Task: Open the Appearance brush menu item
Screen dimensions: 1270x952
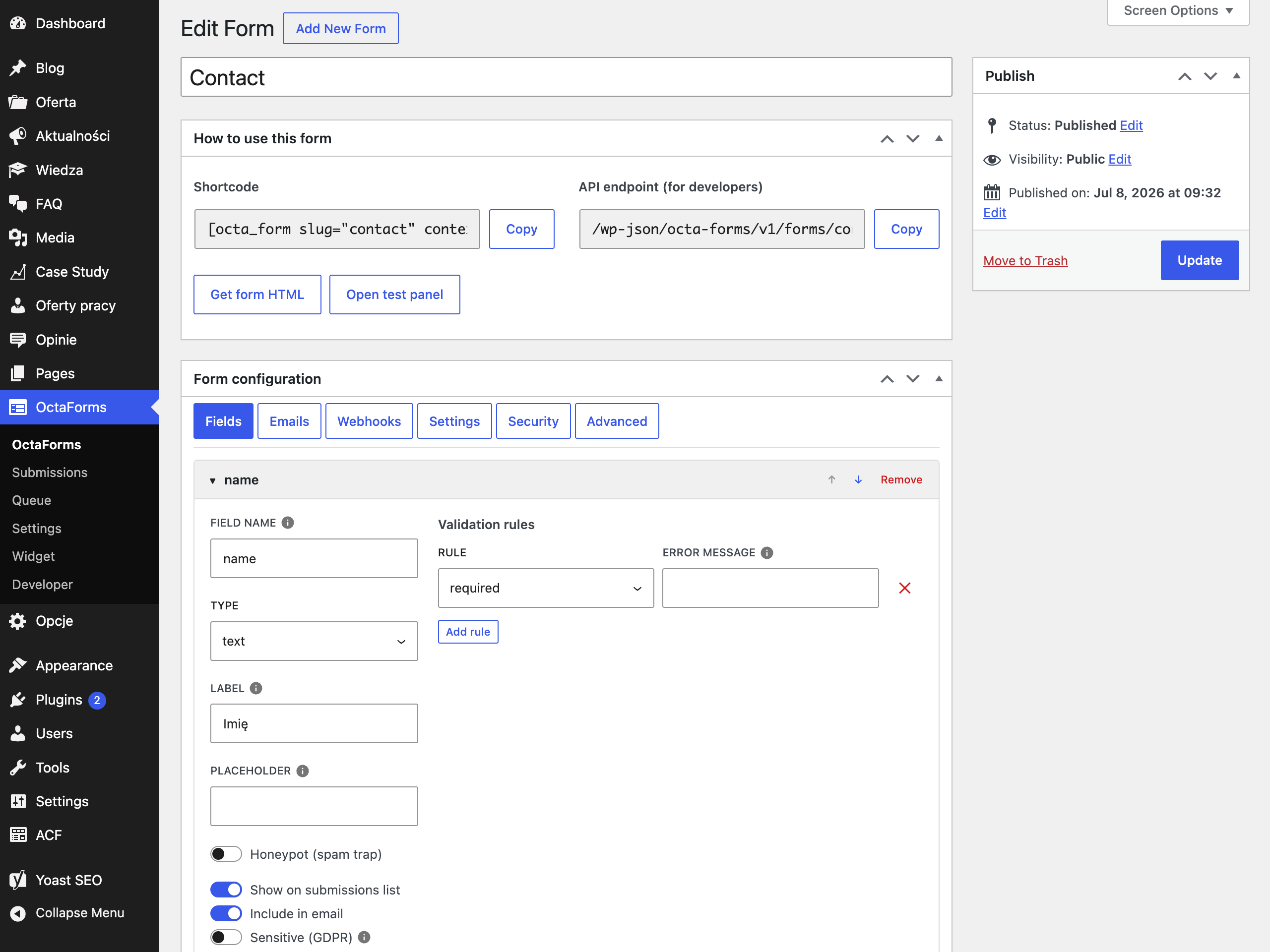Action: click(79, 665)
